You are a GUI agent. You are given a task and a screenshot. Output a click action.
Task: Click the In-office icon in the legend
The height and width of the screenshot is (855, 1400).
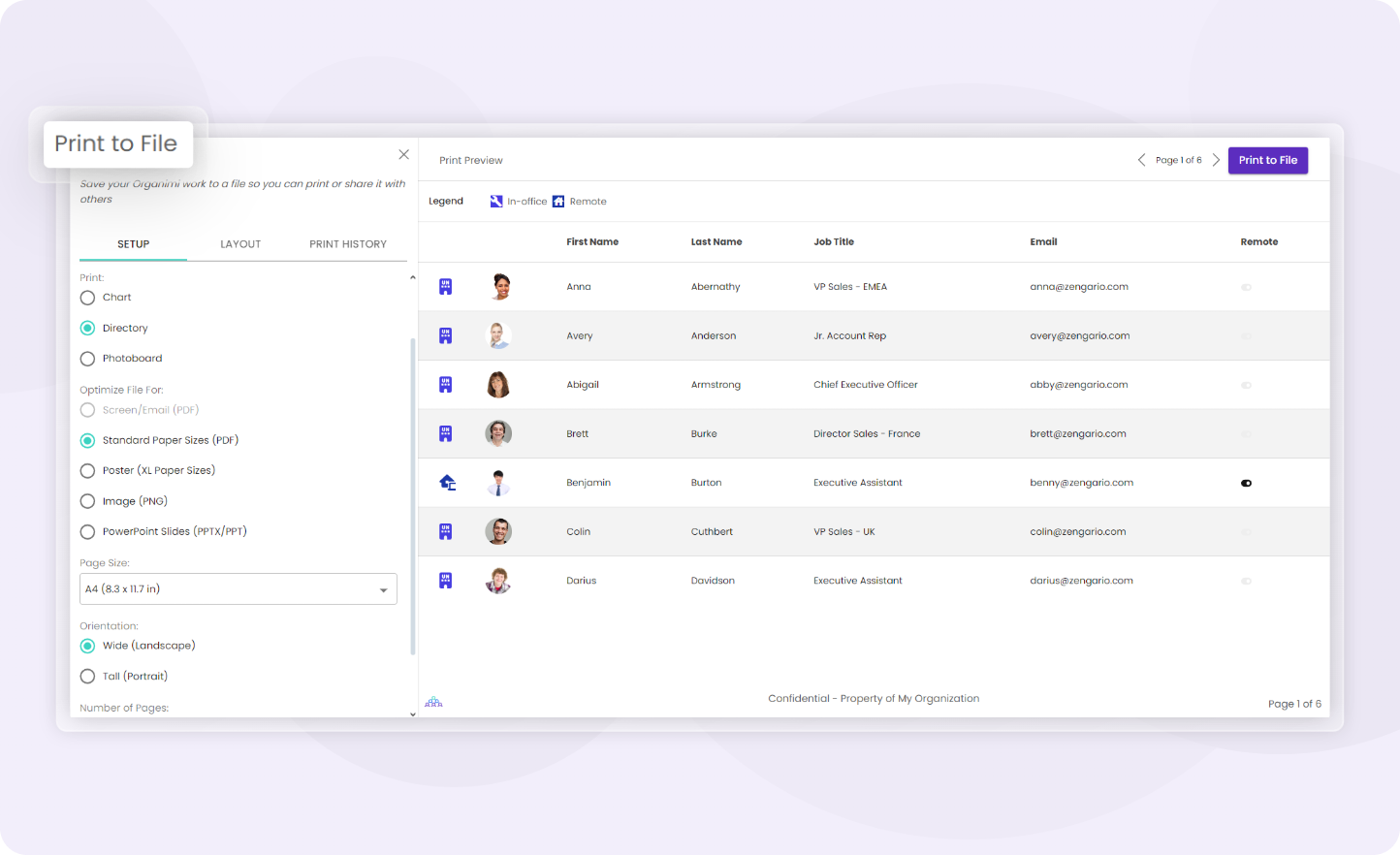(x=495, y=201)
